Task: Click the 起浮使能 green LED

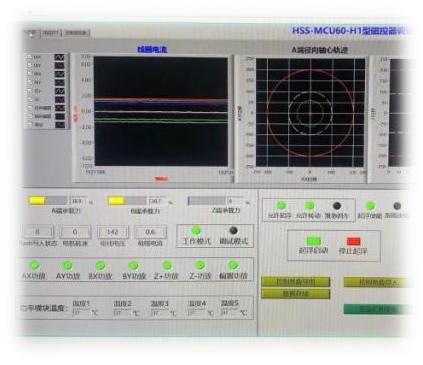Action: tap(370, 206)
